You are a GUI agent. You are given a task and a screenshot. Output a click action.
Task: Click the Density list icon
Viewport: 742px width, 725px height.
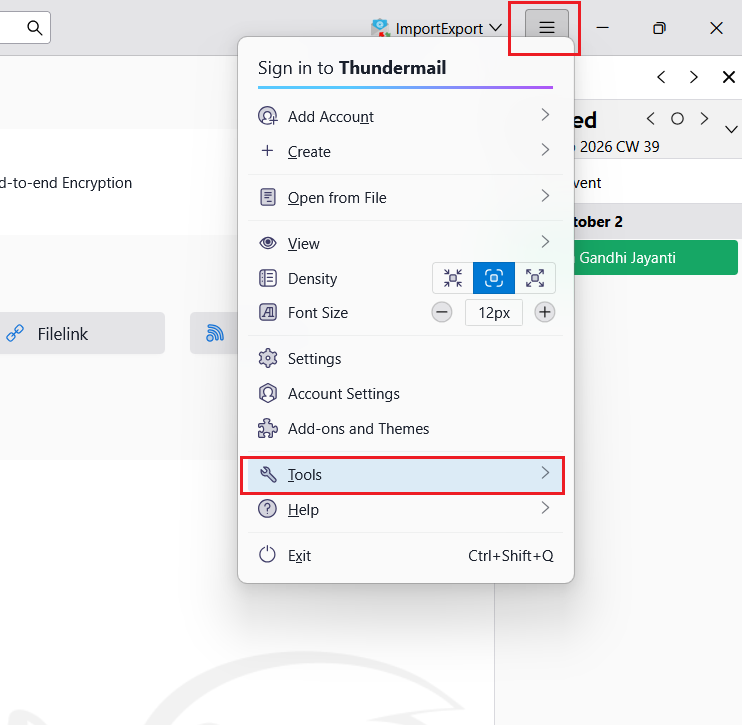click(x=267, y=278)
